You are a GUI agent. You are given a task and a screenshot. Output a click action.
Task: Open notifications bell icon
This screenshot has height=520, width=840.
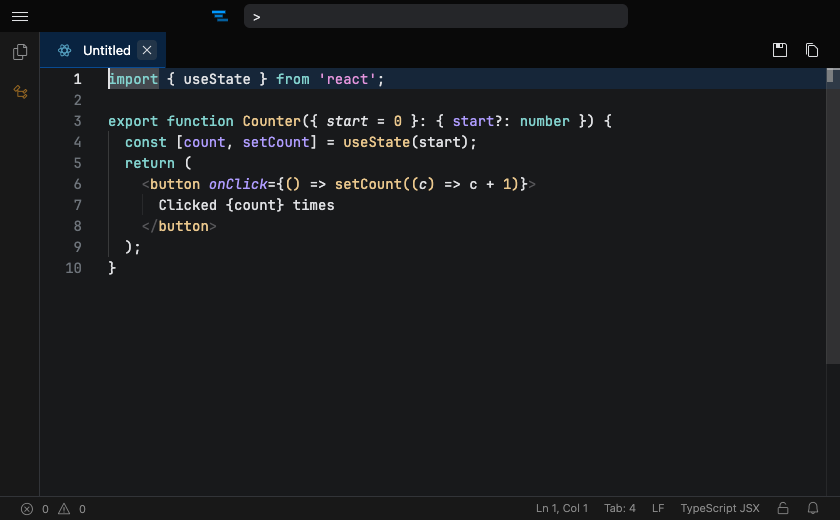[813, 508]
